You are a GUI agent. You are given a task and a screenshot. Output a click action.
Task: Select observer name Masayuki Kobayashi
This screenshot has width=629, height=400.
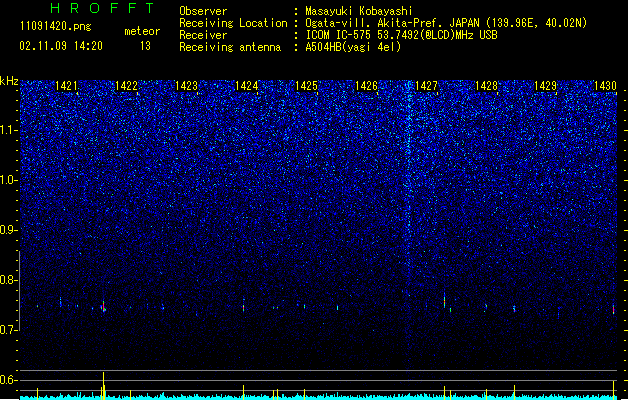point(359,11)
